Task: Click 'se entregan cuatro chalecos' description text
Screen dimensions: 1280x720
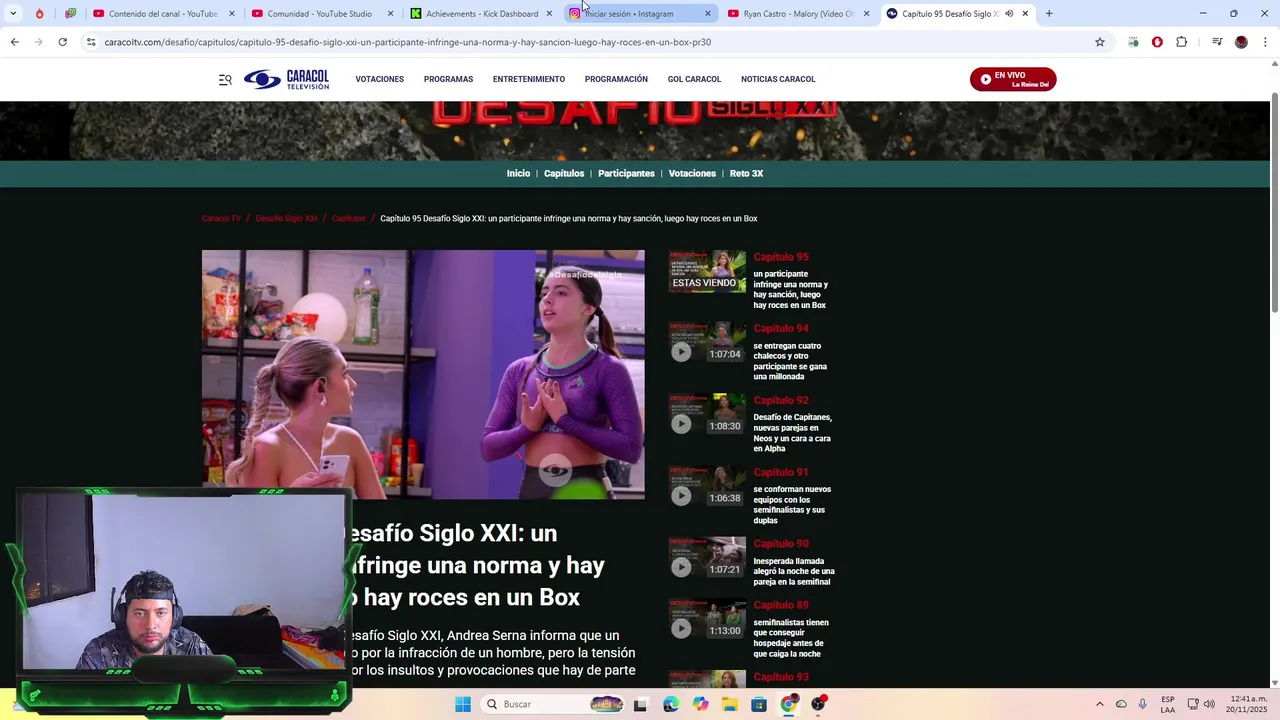Action: (x=790, y=361)
